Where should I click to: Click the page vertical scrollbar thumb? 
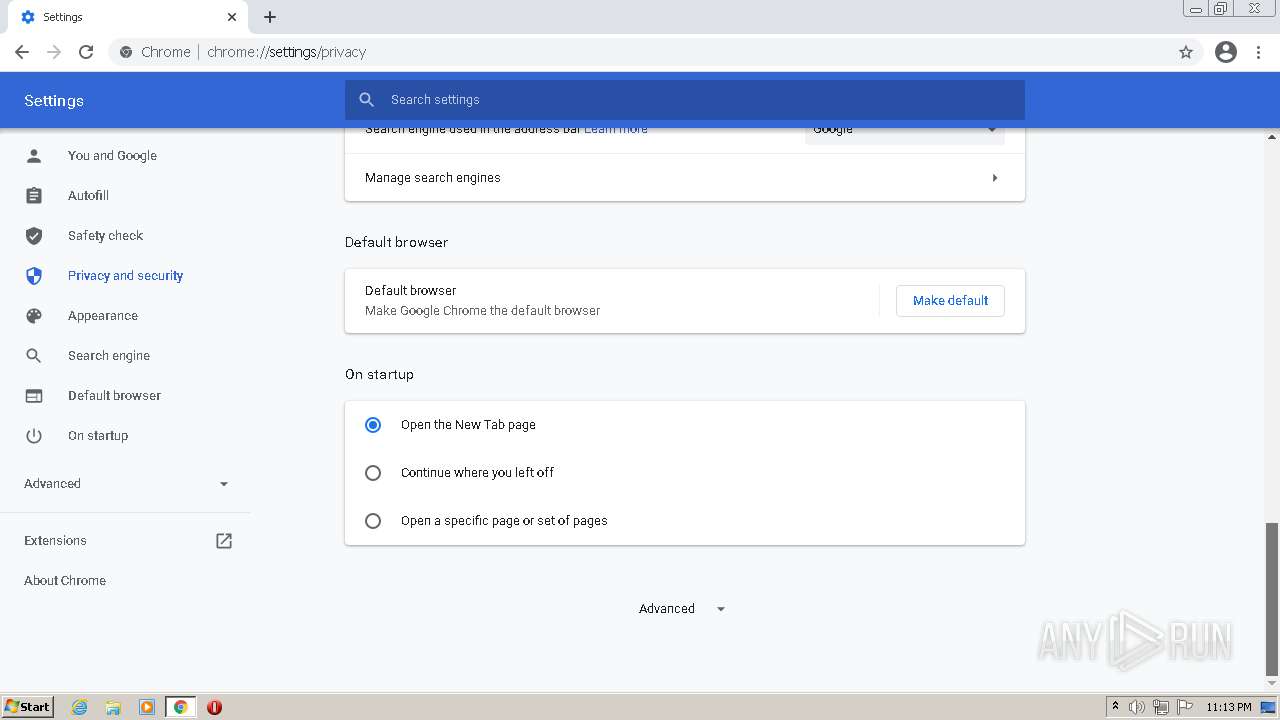click(1272, 599)
